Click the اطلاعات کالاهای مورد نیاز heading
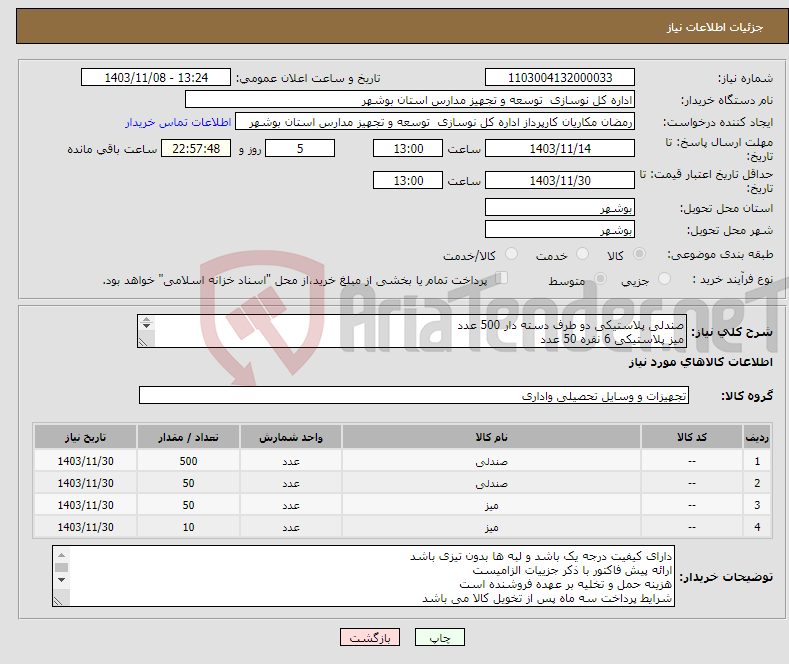789x664 pixels. click(700, 362)
